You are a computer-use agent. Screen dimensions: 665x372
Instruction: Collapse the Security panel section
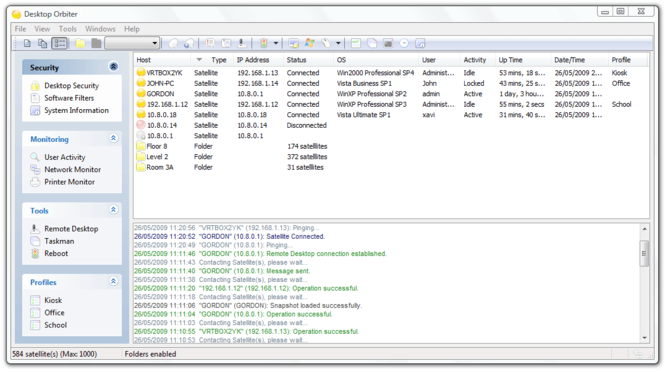113,67
